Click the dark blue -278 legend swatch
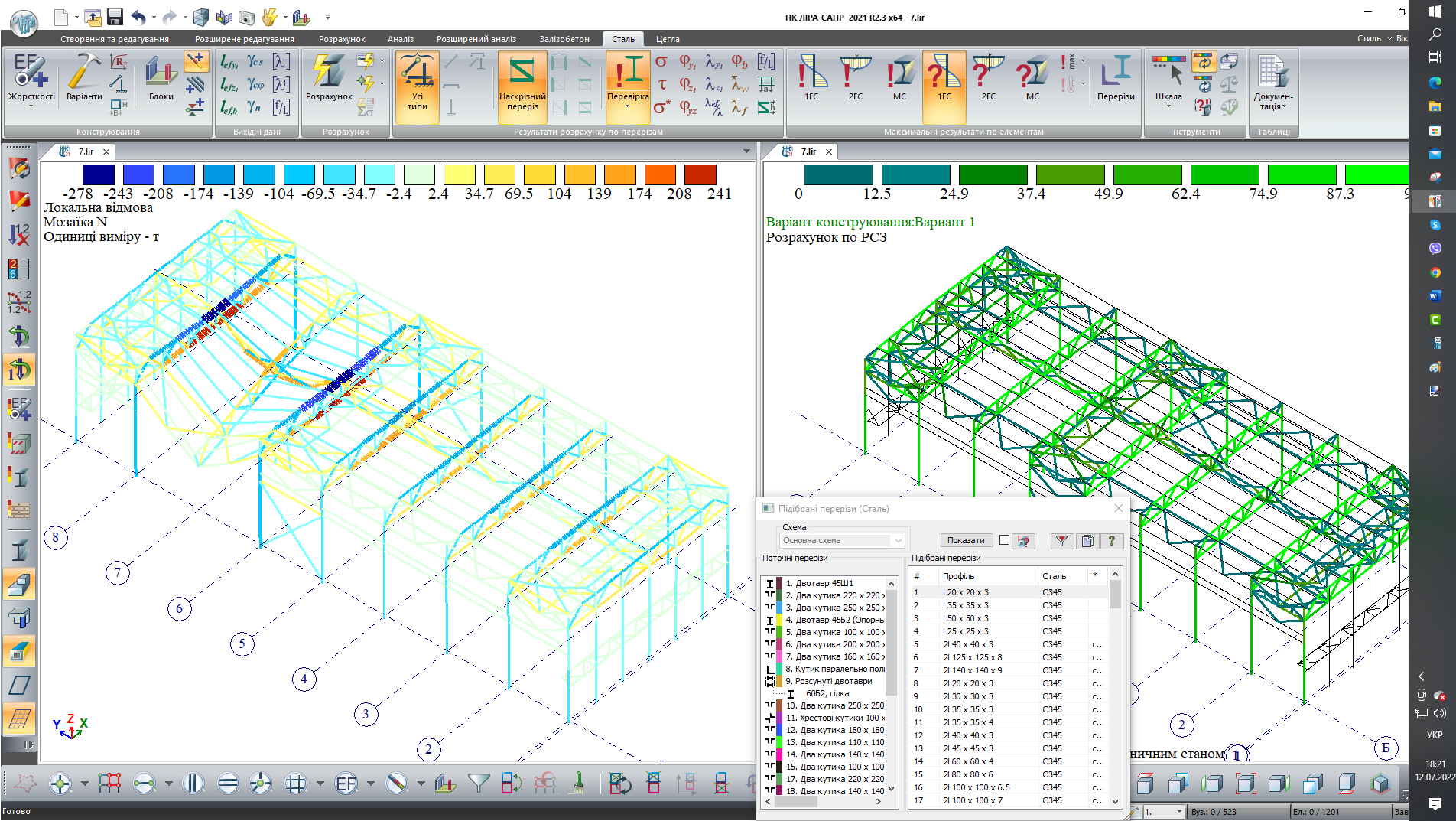 pos(99,174)
